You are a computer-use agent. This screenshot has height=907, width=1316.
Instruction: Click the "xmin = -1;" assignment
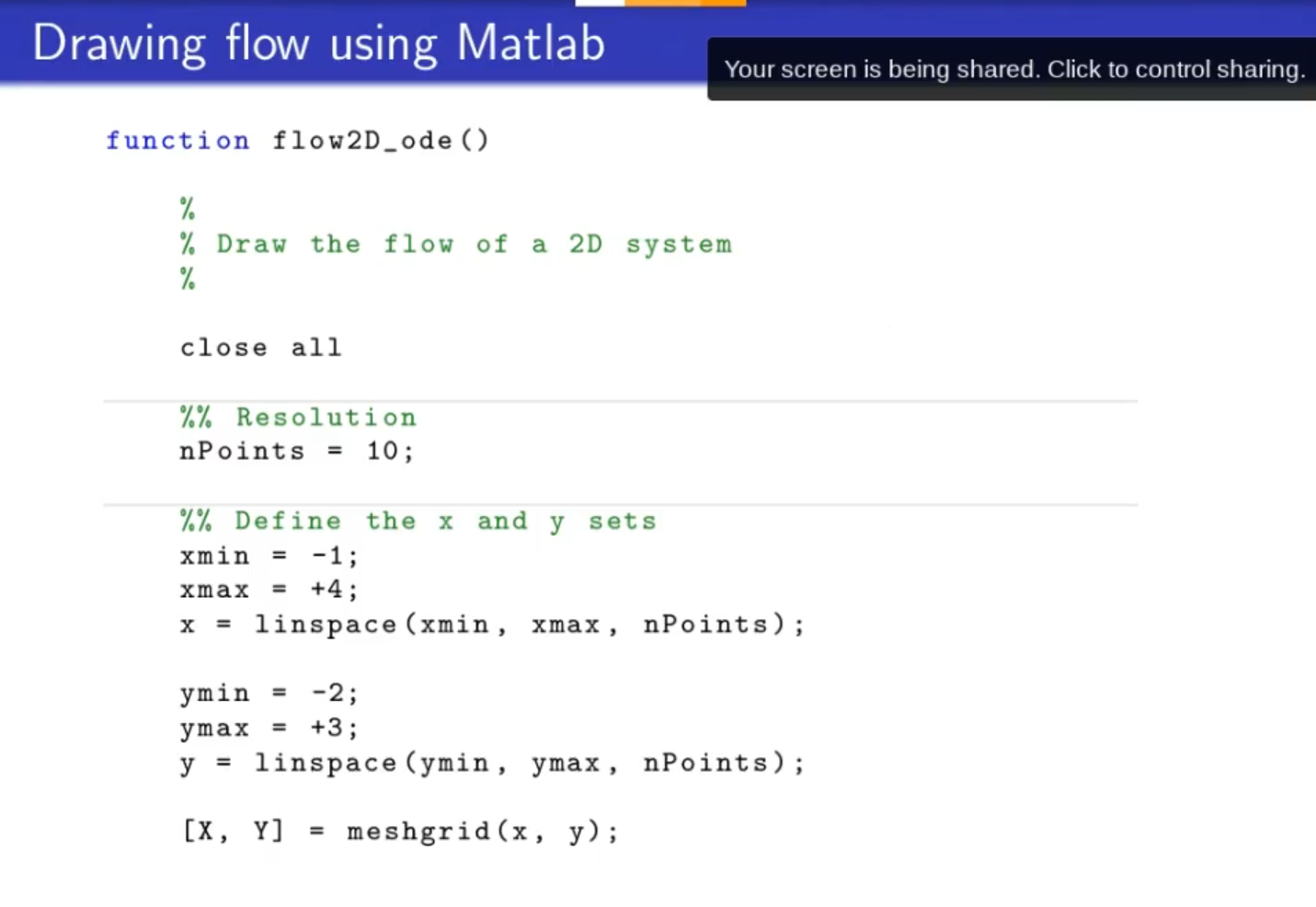pyautogui.click(x=269, y=557)
